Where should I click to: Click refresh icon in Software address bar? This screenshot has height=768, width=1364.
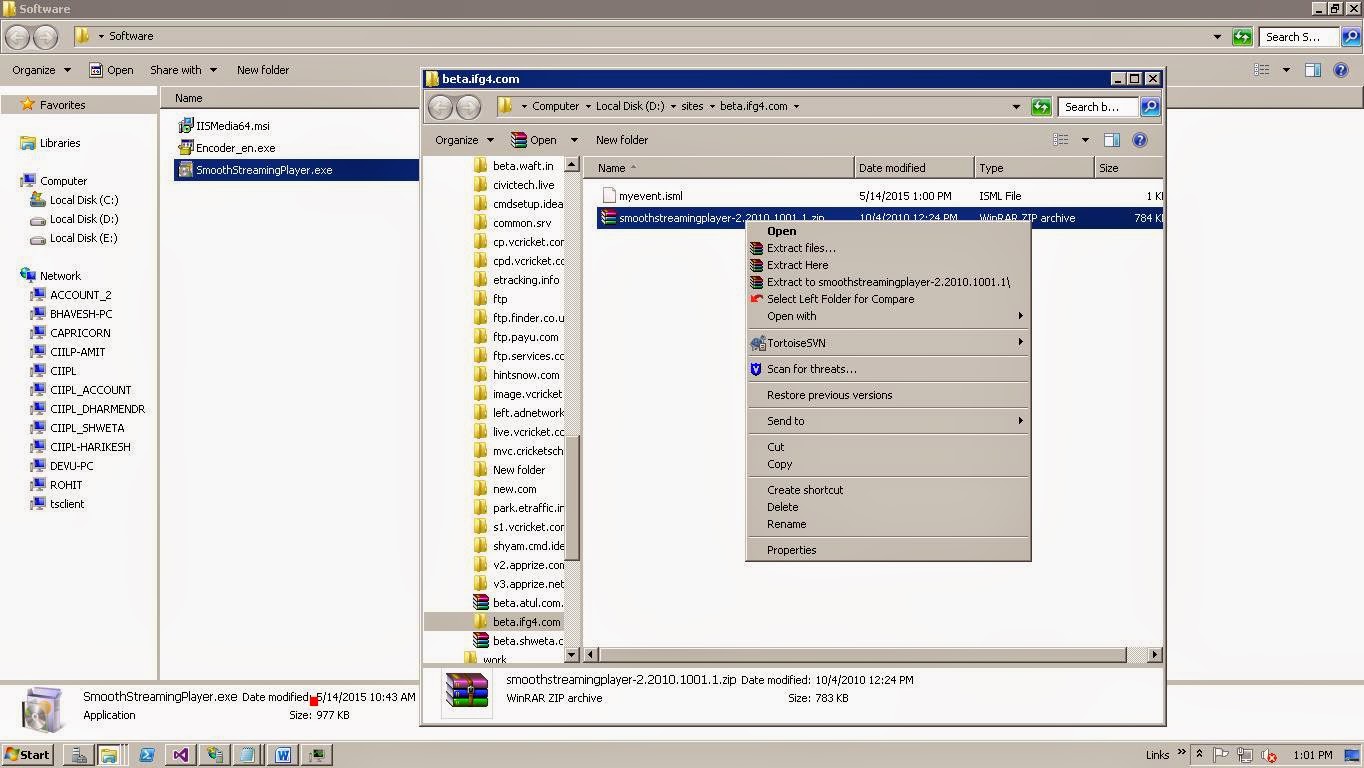pyautogui.click(x=1242, y=37)
